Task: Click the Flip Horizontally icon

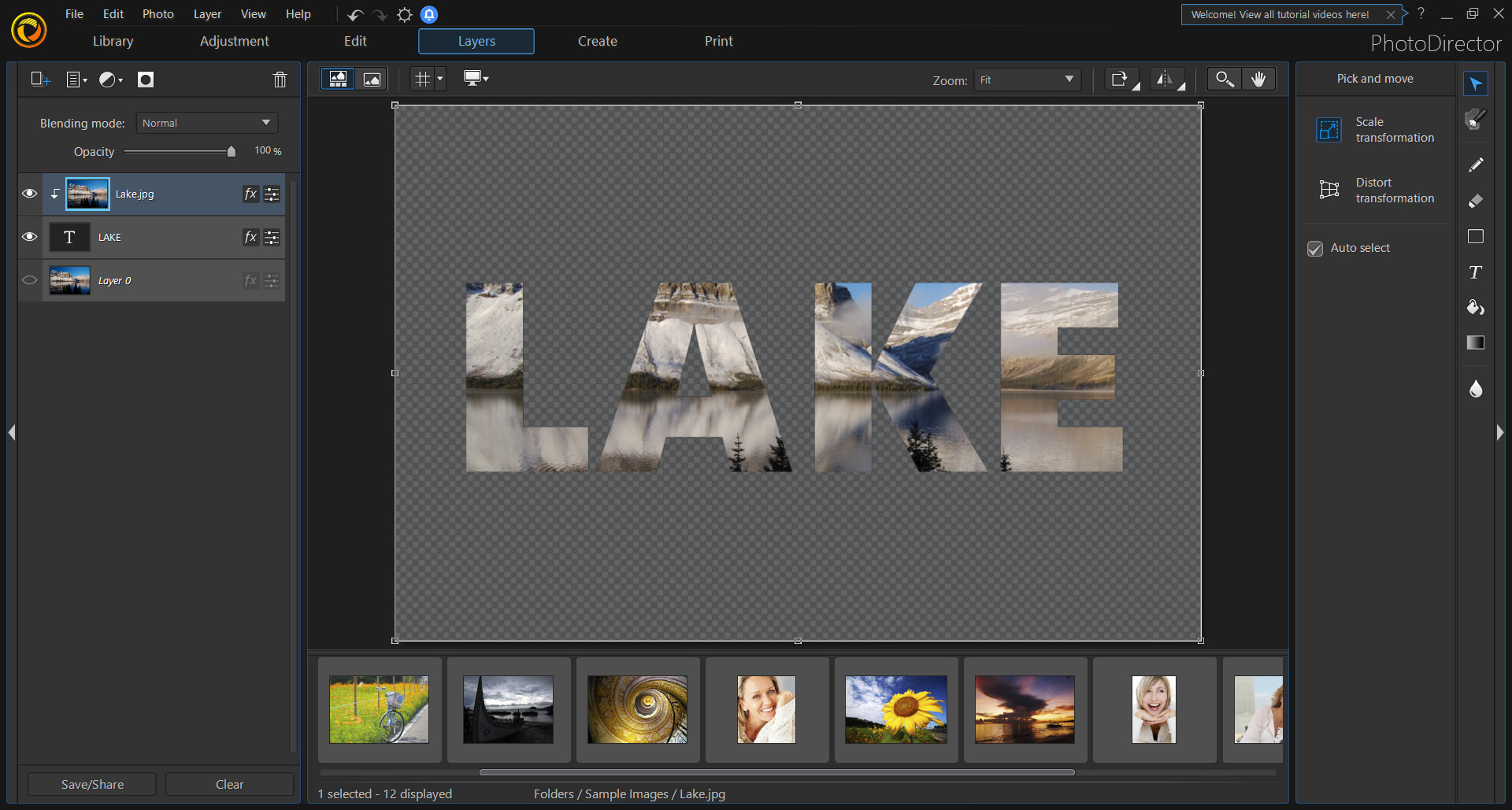Action: (x=1165, y=79)
